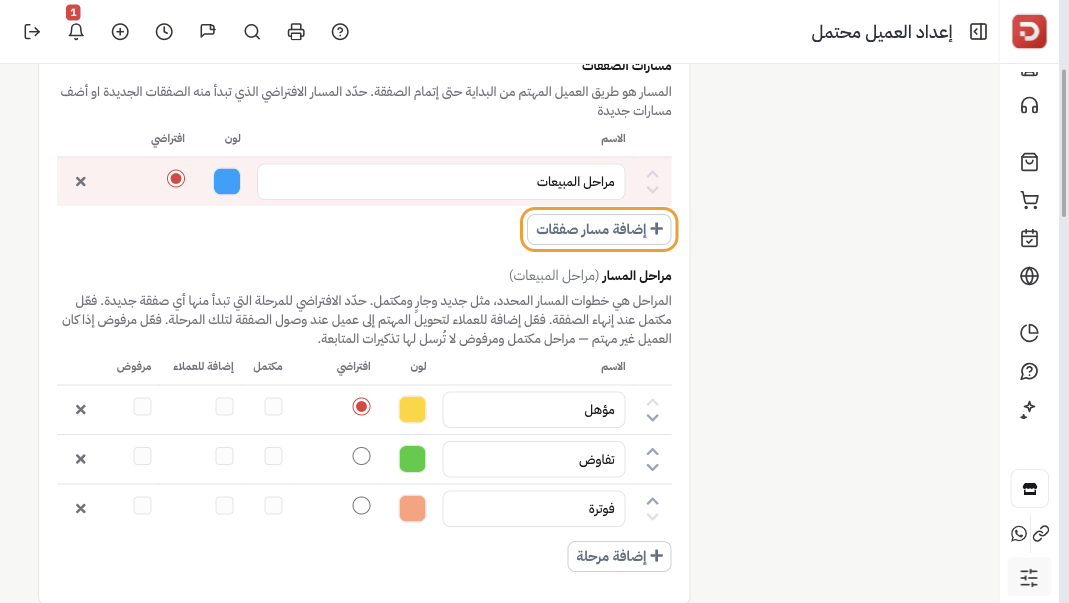Move مؤهل stage down
Image resolution: width=1069 pixels, height=603 pixels.
tap(652, 417)
